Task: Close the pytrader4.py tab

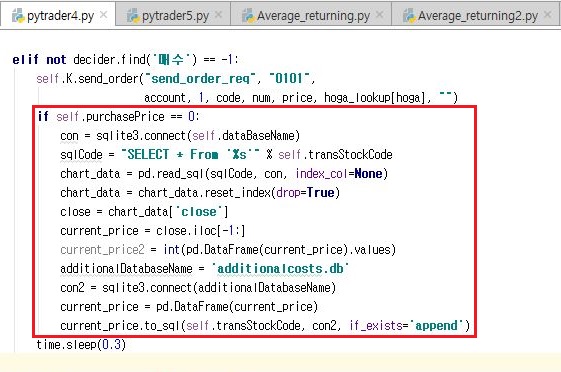Action: 103,15
